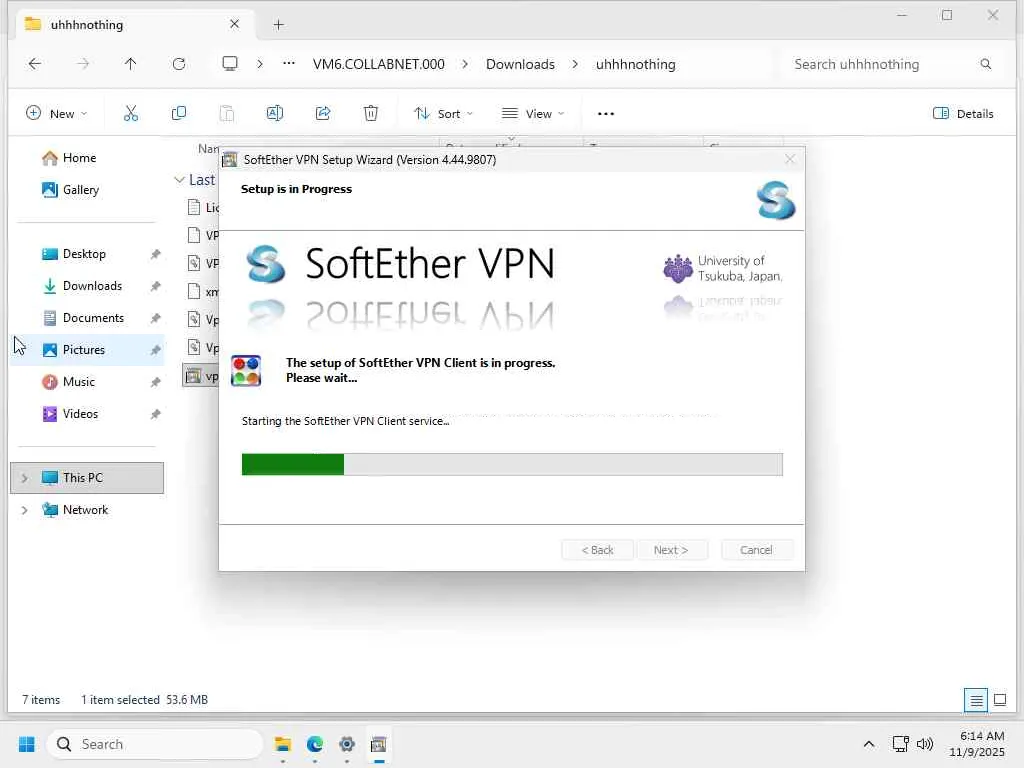Viewport: 1024px width, 768px height.
Task: Click the Delete trash icon
Action: pos(371,114)
